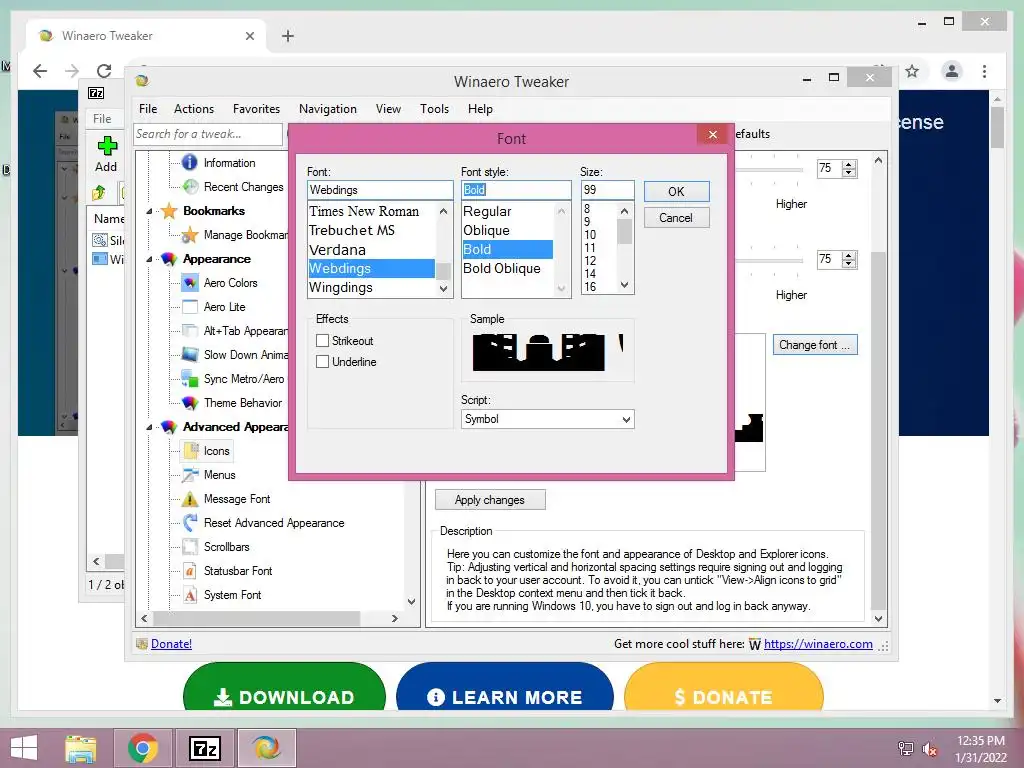
Task: Collapse the Advanced Appearance tree node
Action: point(150,427)
